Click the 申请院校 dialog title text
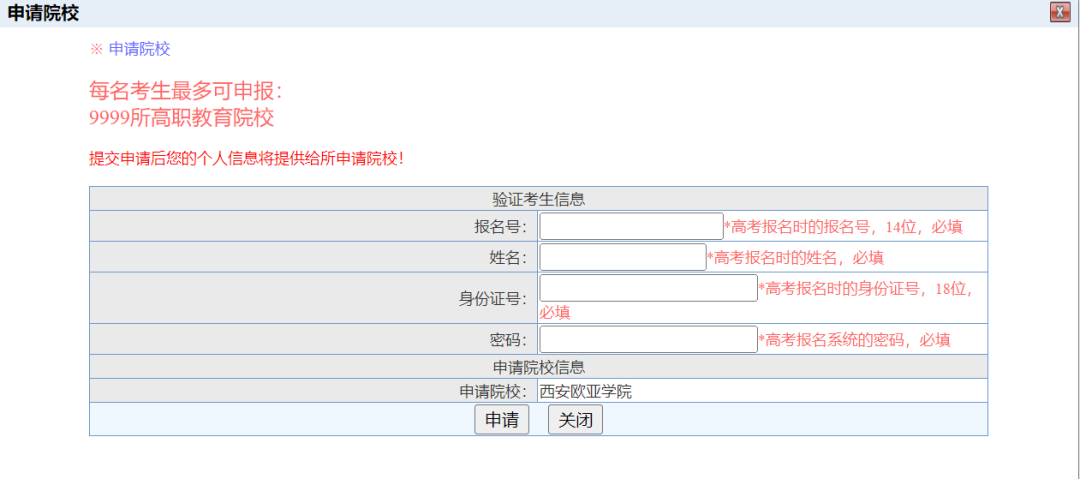1080x479 pixels. [43, 13]
